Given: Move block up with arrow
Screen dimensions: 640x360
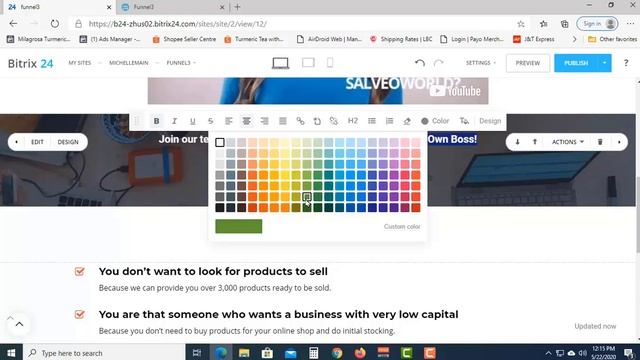Looking at the screenshot, I should [535, 142].
